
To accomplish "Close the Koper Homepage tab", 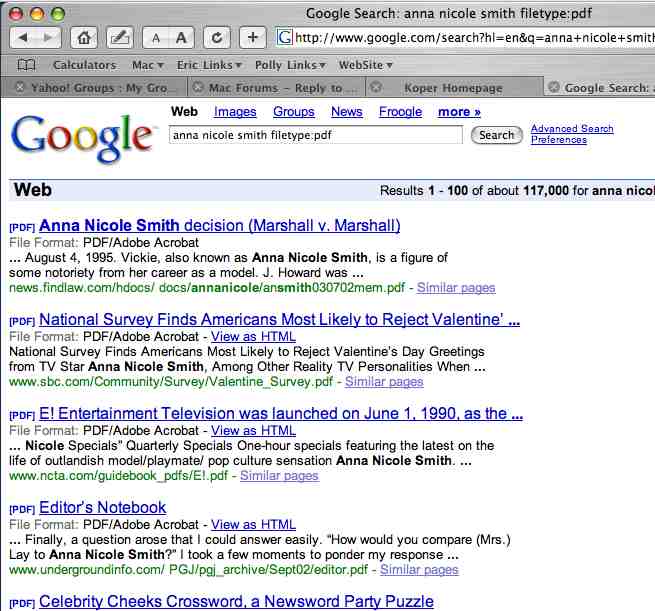I will 376,87.
